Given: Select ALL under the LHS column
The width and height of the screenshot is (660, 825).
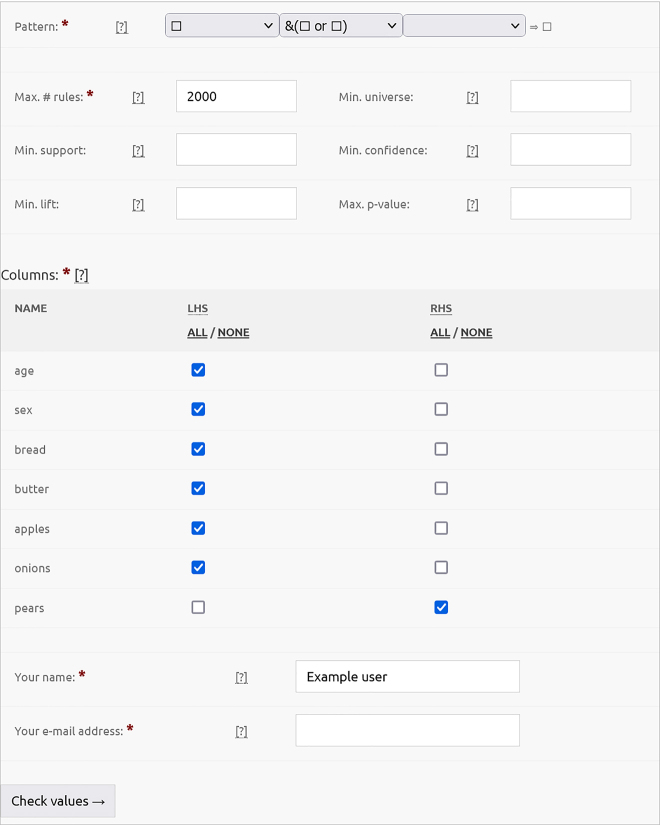Looking at the screenshot, I should [197, 333].
